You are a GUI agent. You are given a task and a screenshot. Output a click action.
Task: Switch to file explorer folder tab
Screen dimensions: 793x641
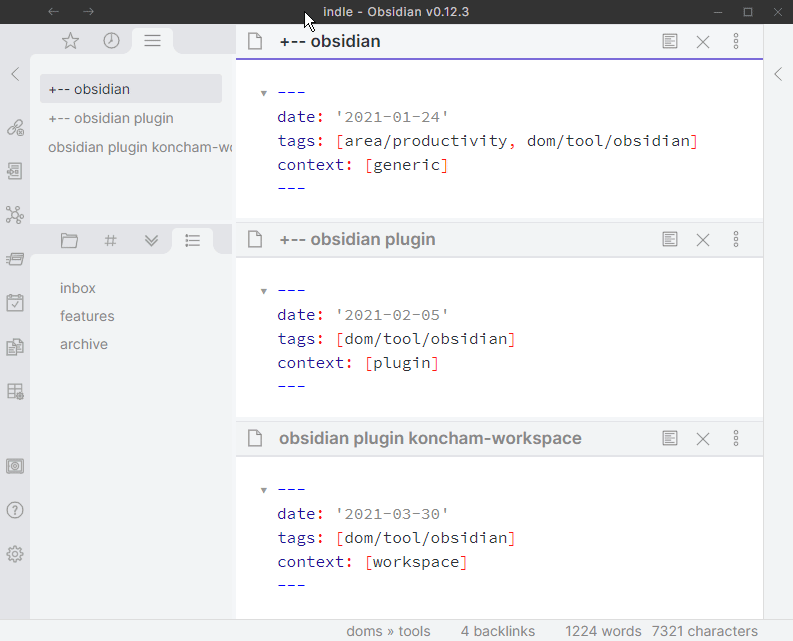tap(69, 240)
